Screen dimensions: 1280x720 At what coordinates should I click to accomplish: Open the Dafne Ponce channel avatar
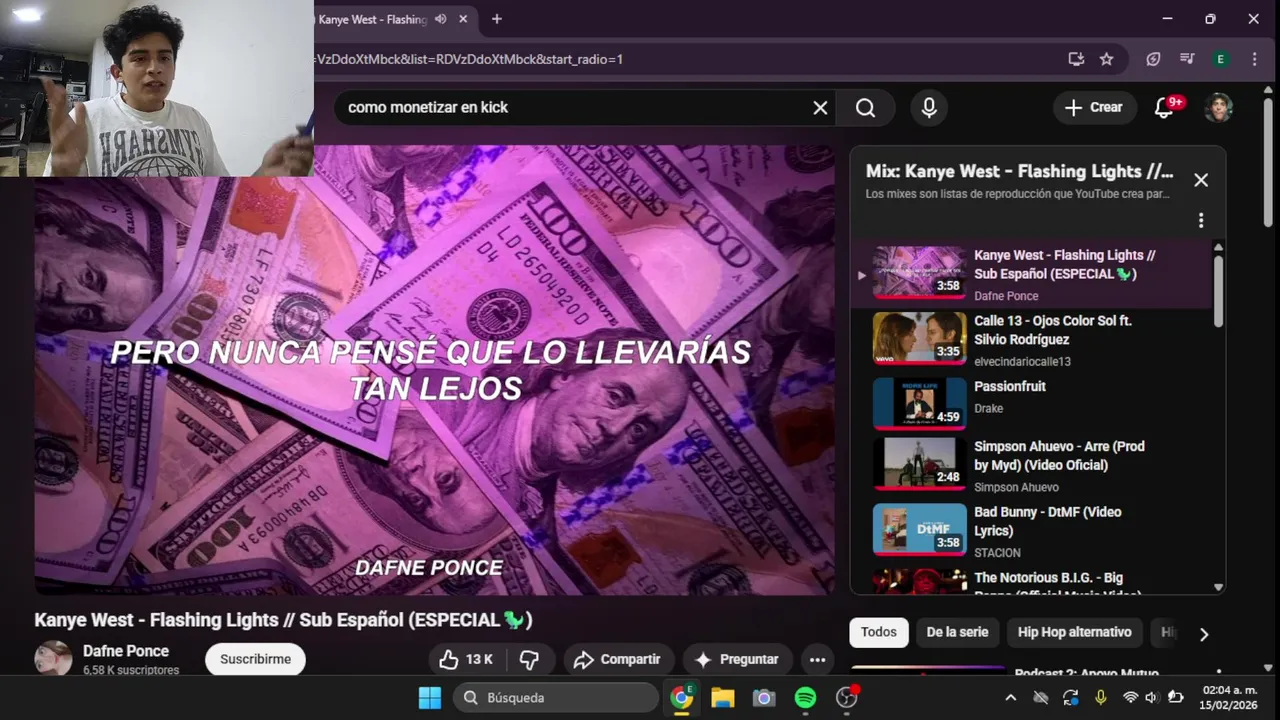pos(53,660)
